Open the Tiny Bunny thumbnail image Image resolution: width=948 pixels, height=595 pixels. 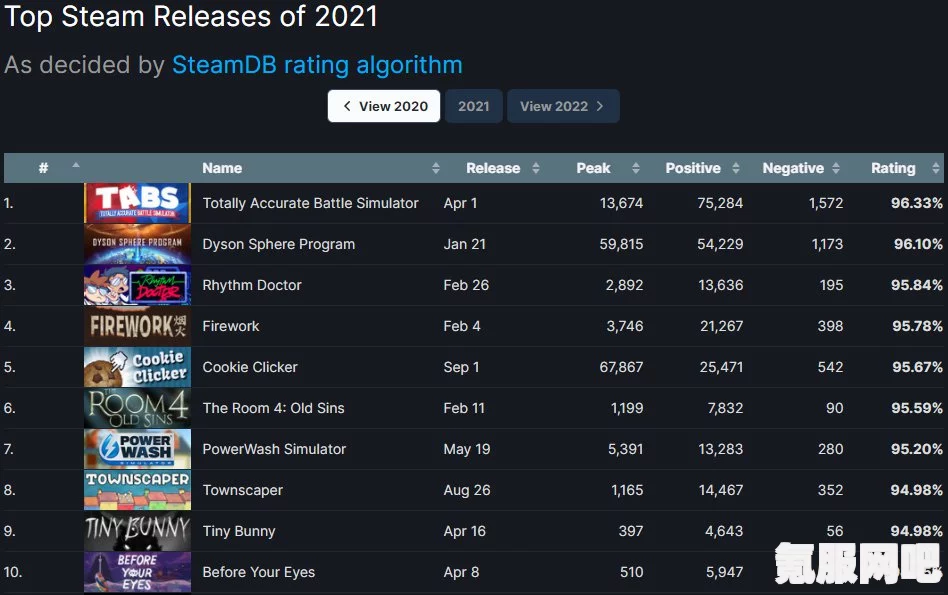click(x=137, y=531)
